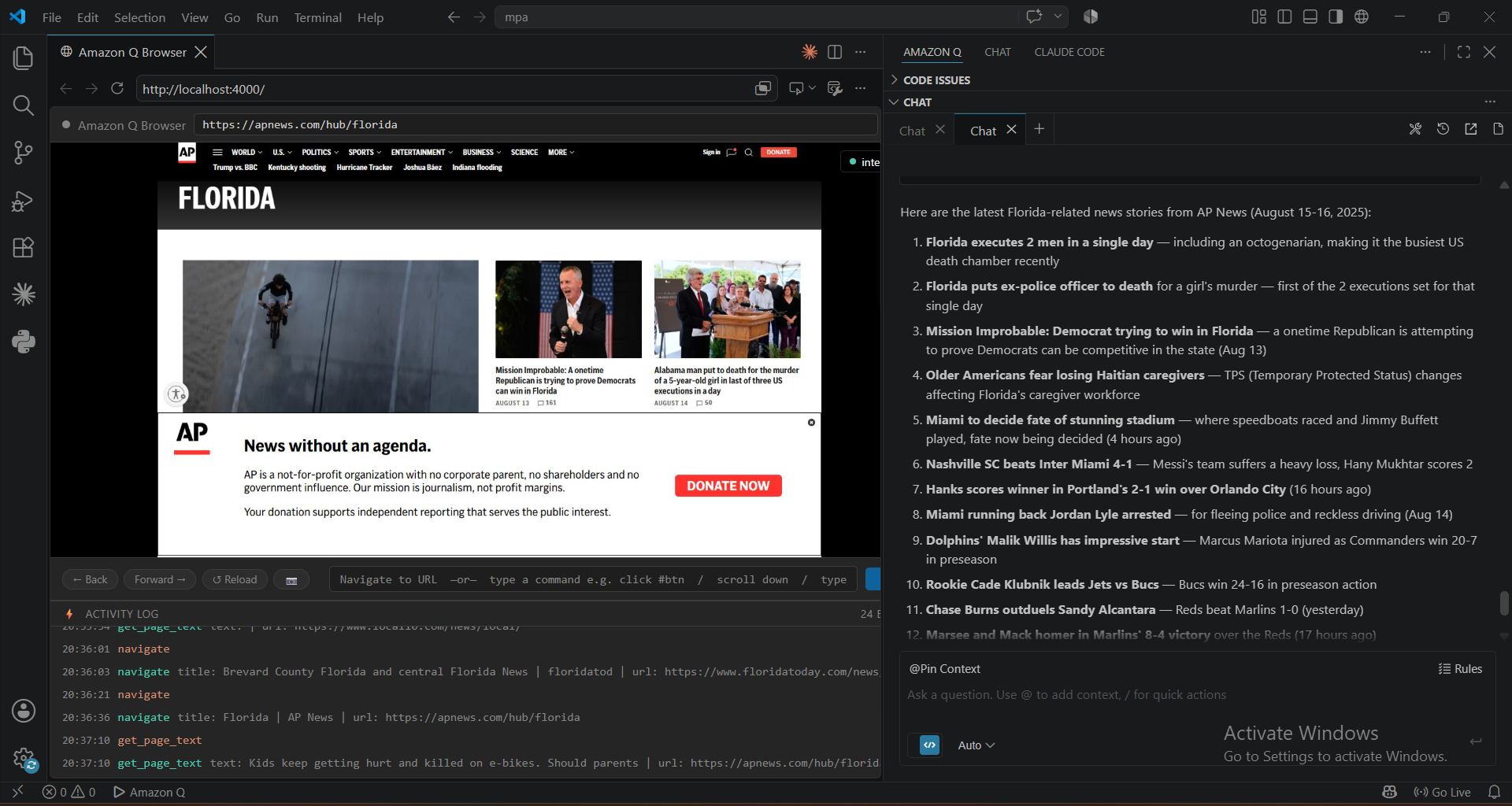Toggle the primary side bar layout button
Image resolution: width=1512 pixels, height=806 pixels.
[x=1284, y=17]
